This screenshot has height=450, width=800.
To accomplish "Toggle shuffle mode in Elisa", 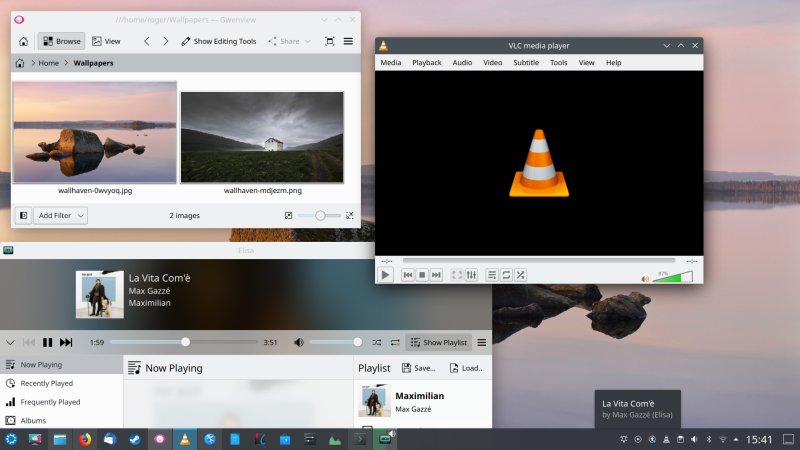I will tap(377, 342).
